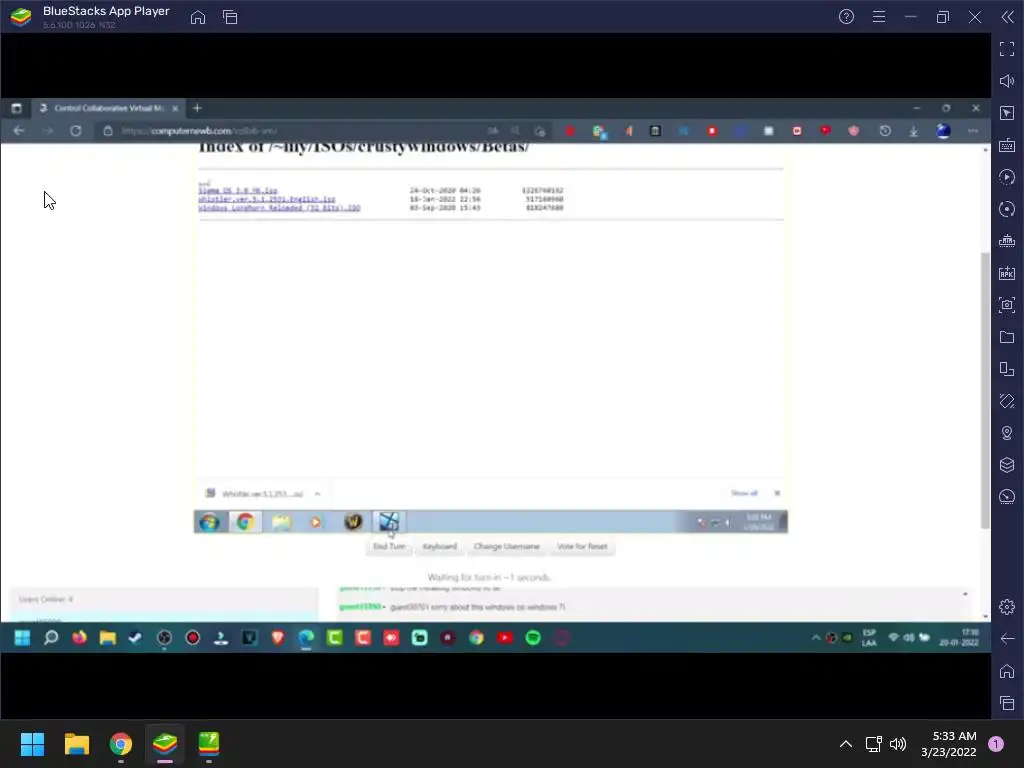
Task: Click the shake device icon in sidebar
Action: (x=1007, y=401)
